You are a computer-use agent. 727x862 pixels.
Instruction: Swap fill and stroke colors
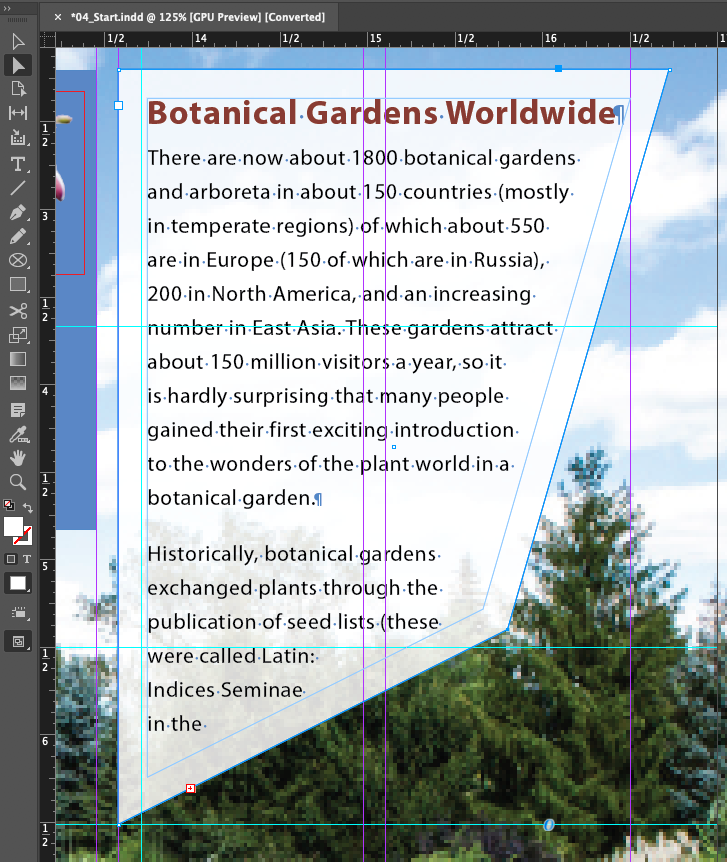tap(28, 508)
